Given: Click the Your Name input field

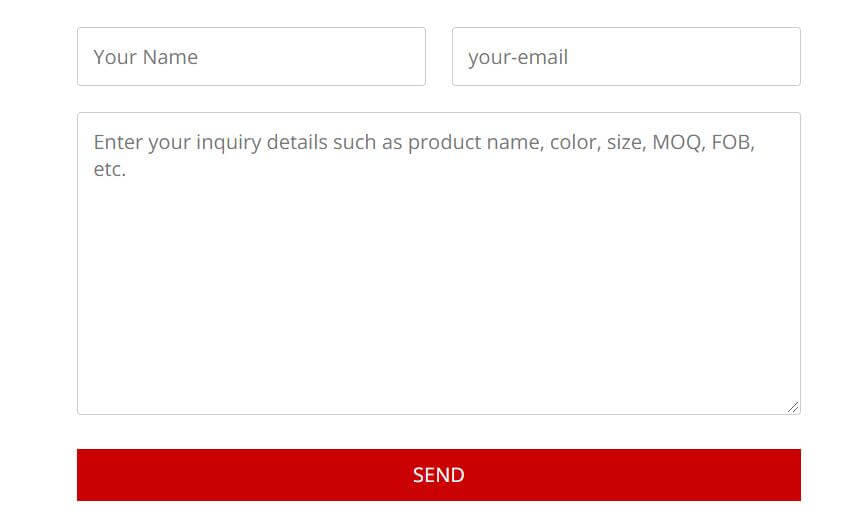Looking at the screenshot, I should (x=251, y=56).
